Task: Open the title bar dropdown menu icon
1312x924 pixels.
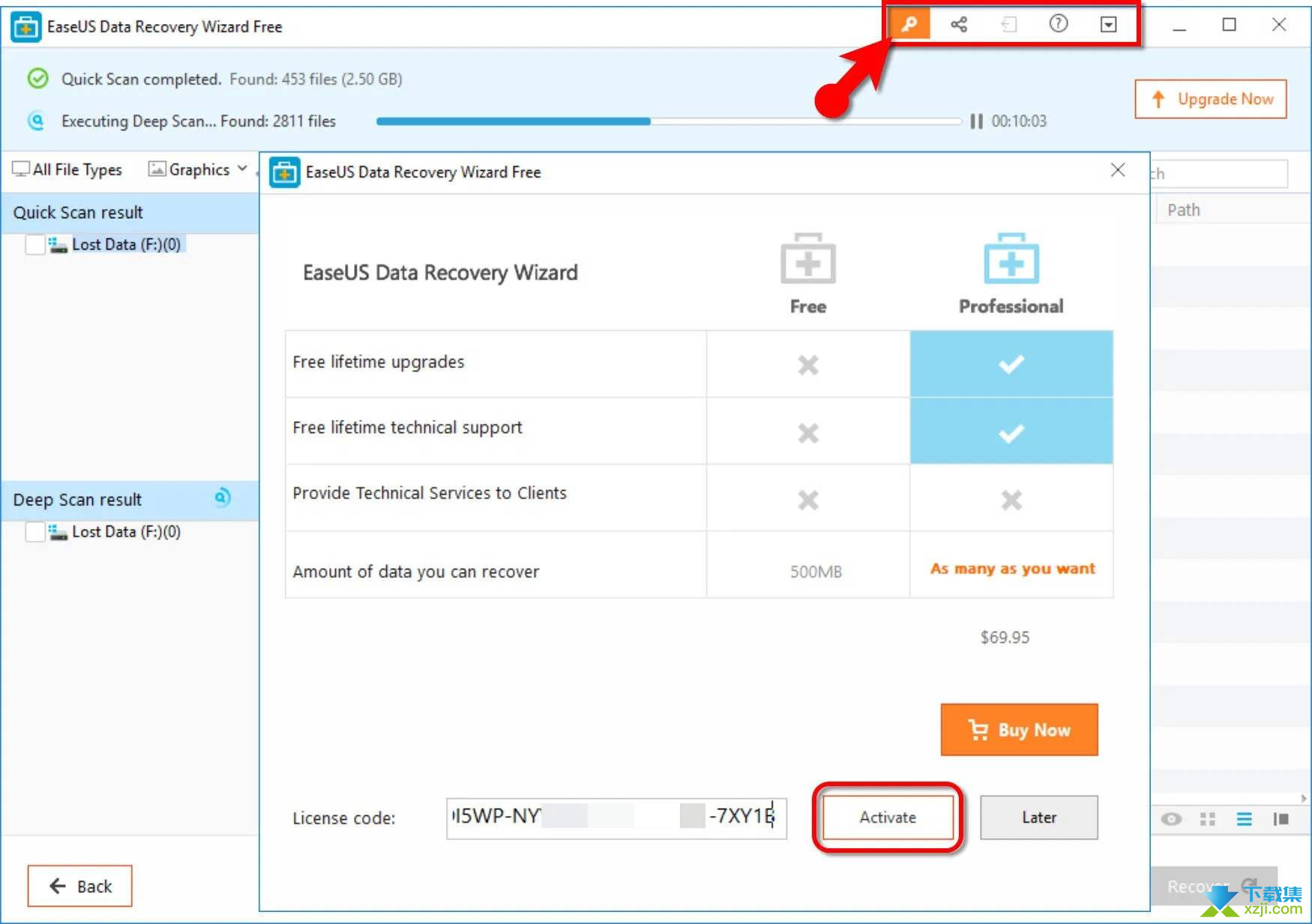Action: click(1108, 25)
